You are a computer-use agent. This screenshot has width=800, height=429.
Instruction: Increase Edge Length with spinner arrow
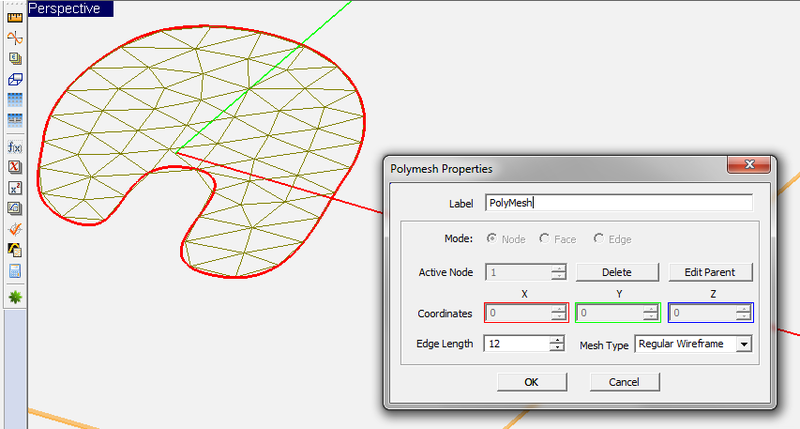[x=557, y=340]
